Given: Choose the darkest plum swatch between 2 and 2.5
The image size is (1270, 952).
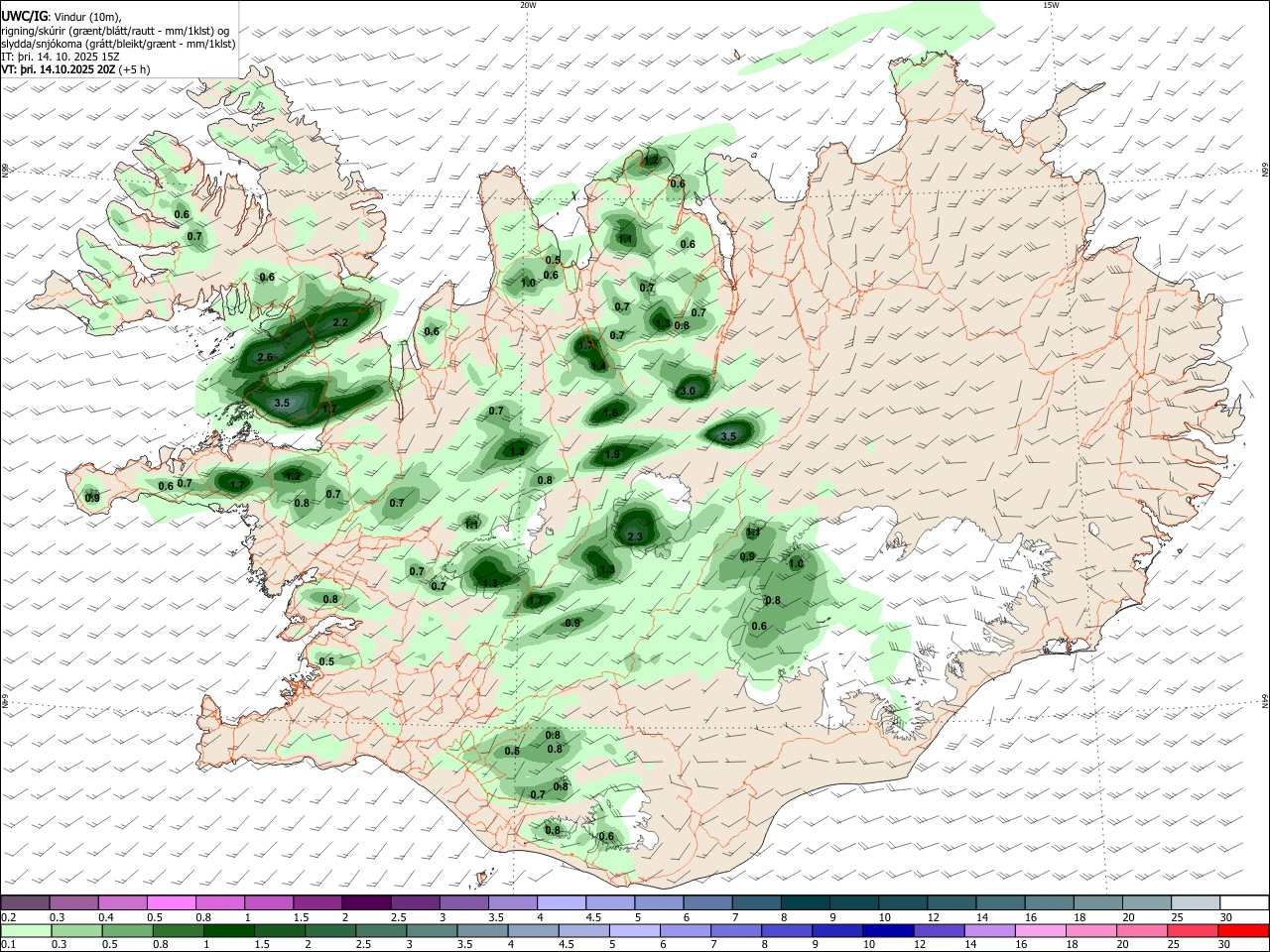Looking at the screenshot, I should [x=366, y=902].
